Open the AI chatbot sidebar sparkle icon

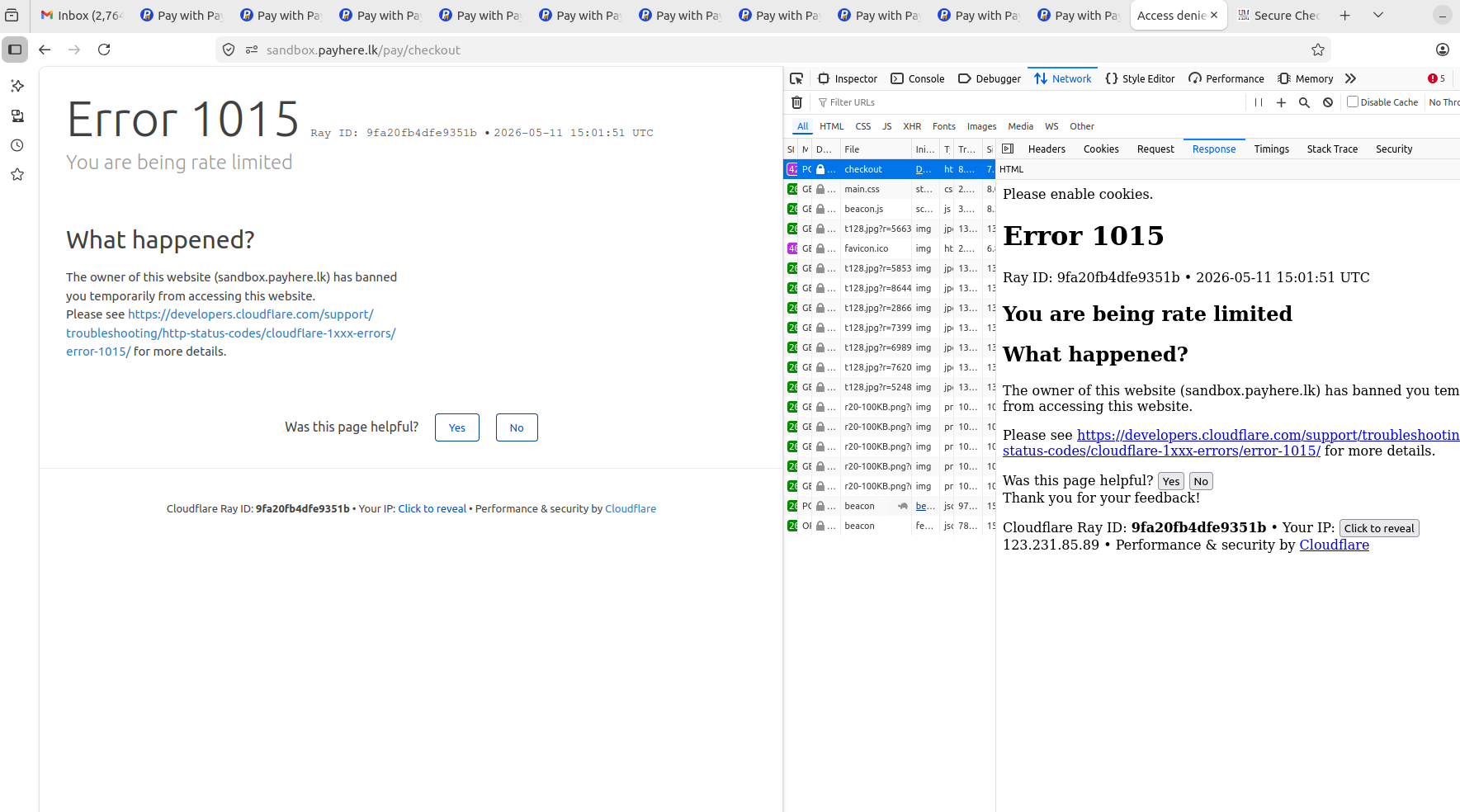[17, 86]
